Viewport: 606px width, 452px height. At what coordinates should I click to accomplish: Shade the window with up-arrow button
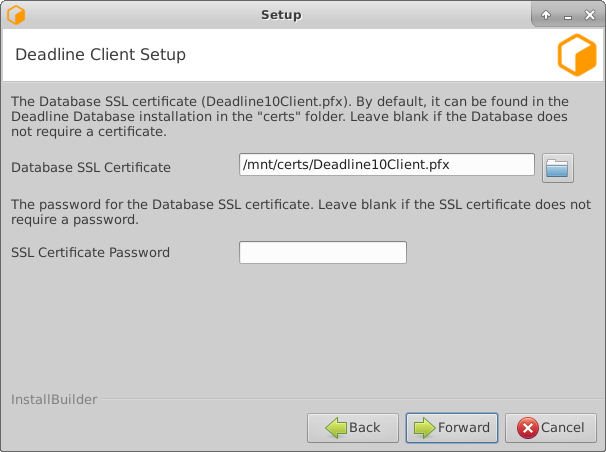[x=546, y=15]
